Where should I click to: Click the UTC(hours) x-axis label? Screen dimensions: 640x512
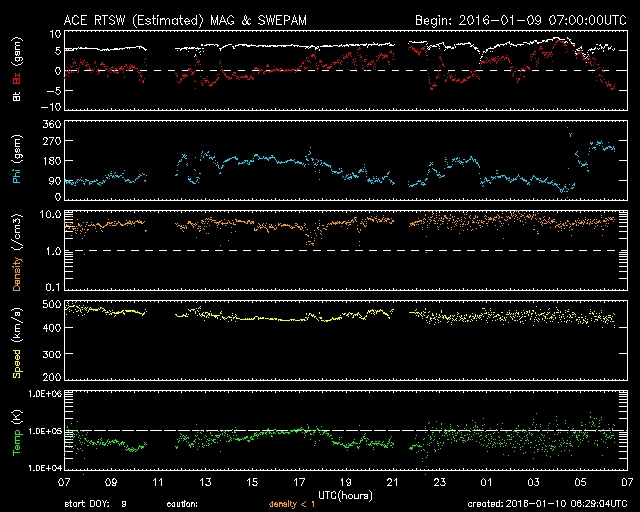pyautogui.click(x=346, y=494)
